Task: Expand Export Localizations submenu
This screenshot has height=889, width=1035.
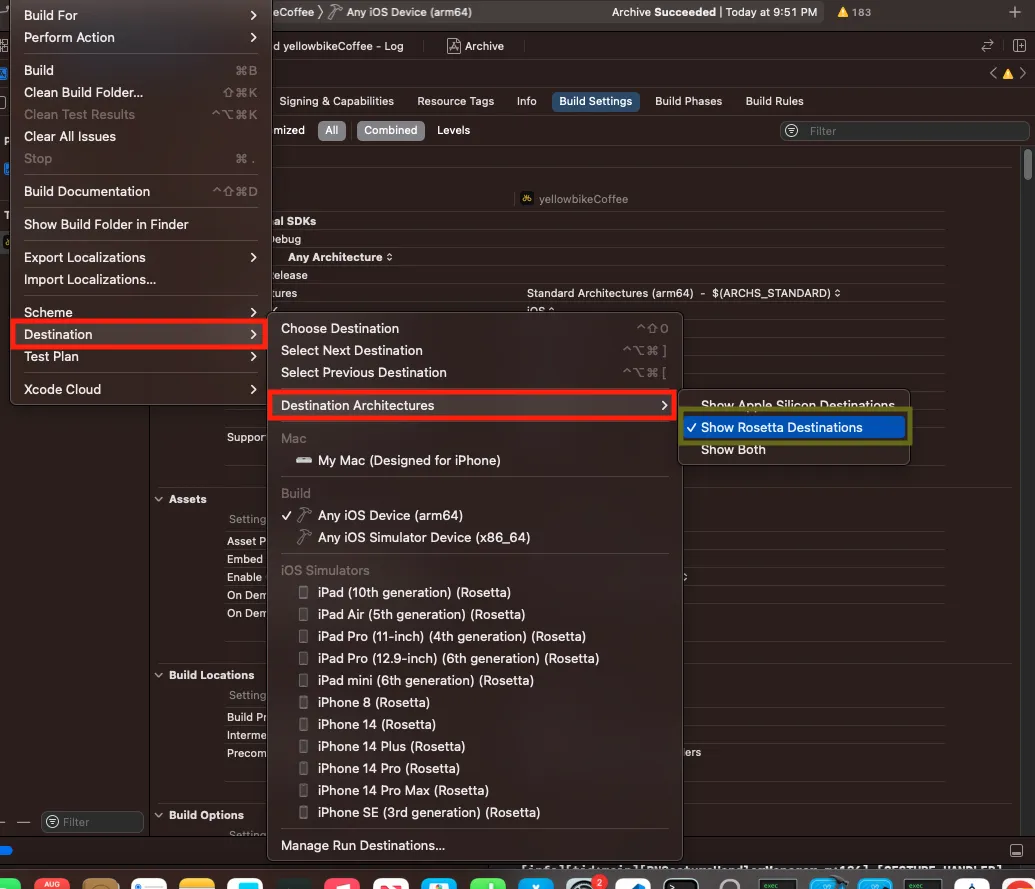Action: click(139, 257)
